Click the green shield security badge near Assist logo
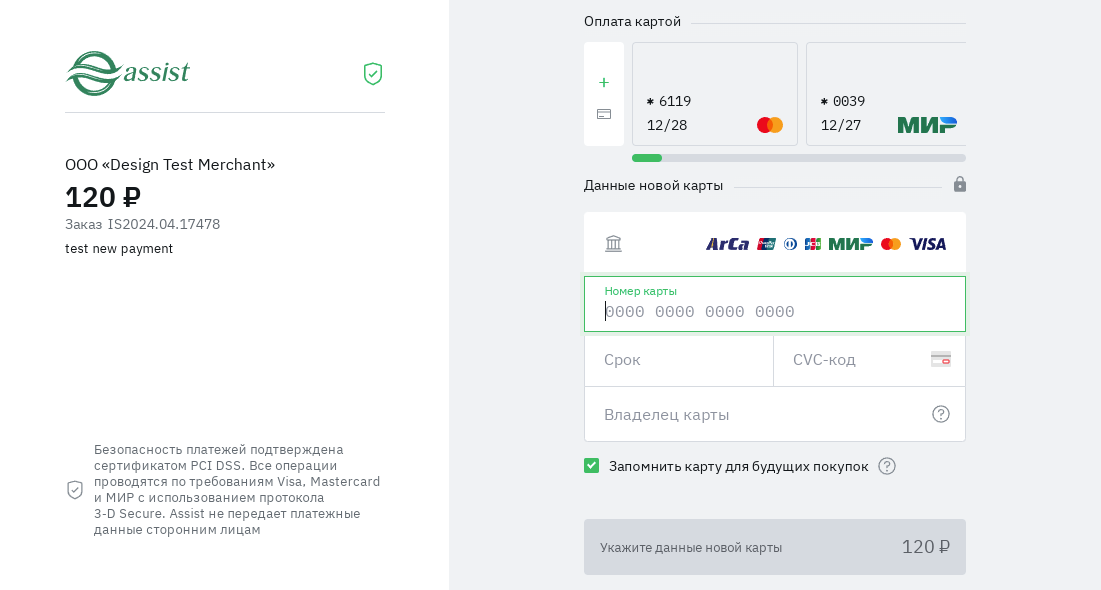This screenshot has height=590, width=1101. pos(373,74)
